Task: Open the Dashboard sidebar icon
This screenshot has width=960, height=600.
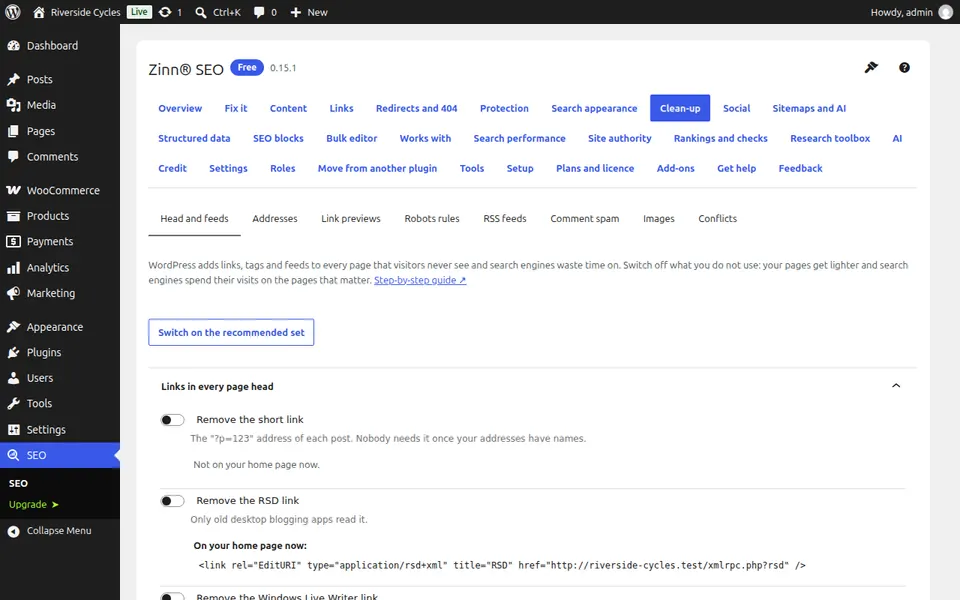Action: pyautogui.click(x=13, y=45)
